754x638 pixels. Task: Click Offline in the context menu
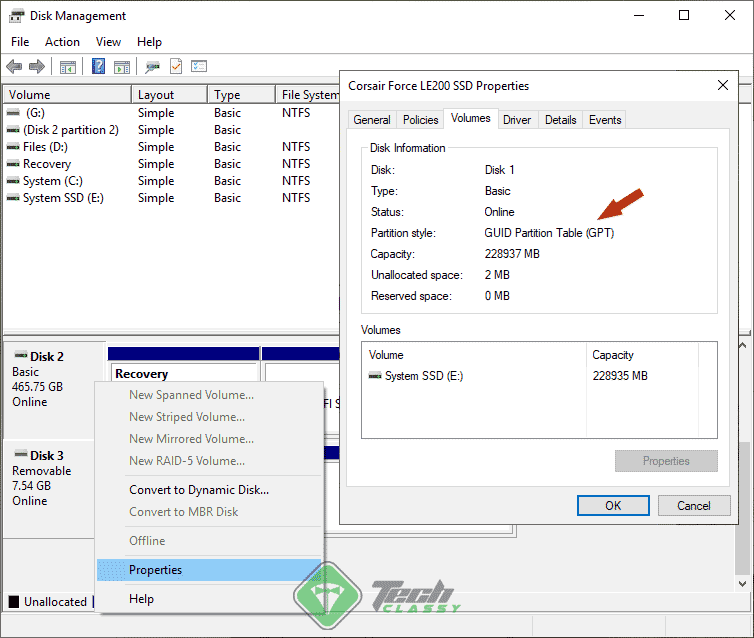pyautogui.click(x=209, y=540)
